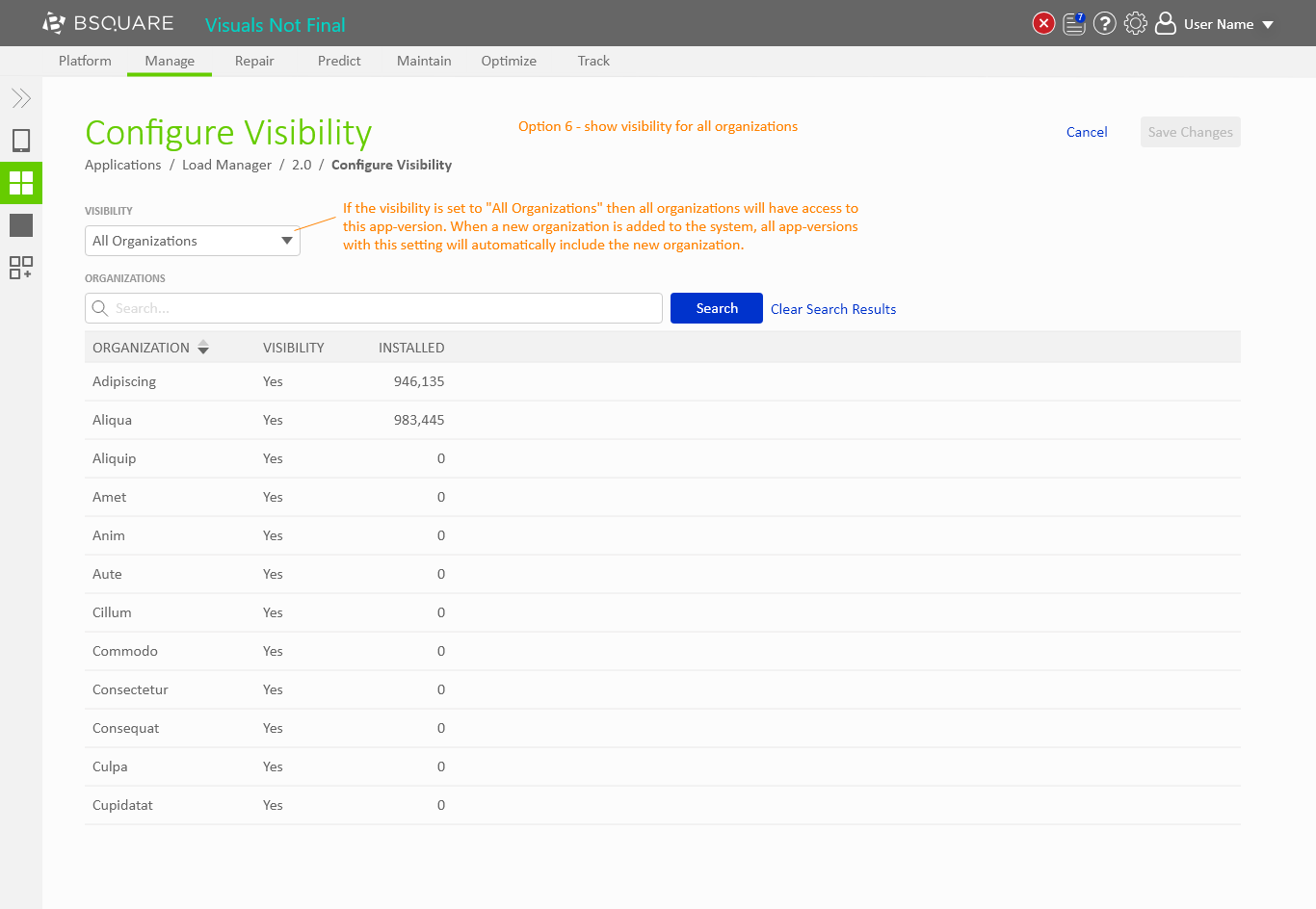Switch to the Repair tab

(254, 61)
